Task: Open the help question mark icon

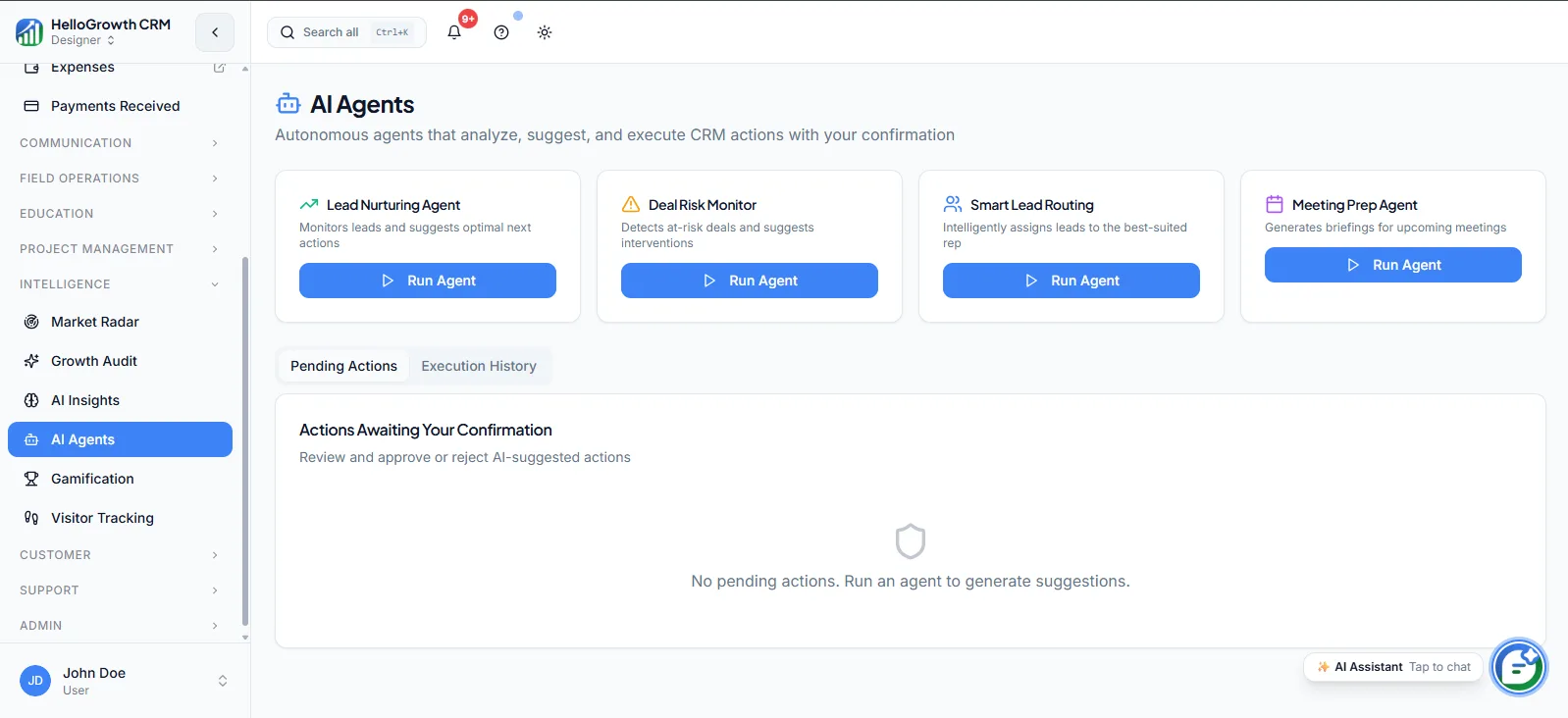Action: (501, 32)
